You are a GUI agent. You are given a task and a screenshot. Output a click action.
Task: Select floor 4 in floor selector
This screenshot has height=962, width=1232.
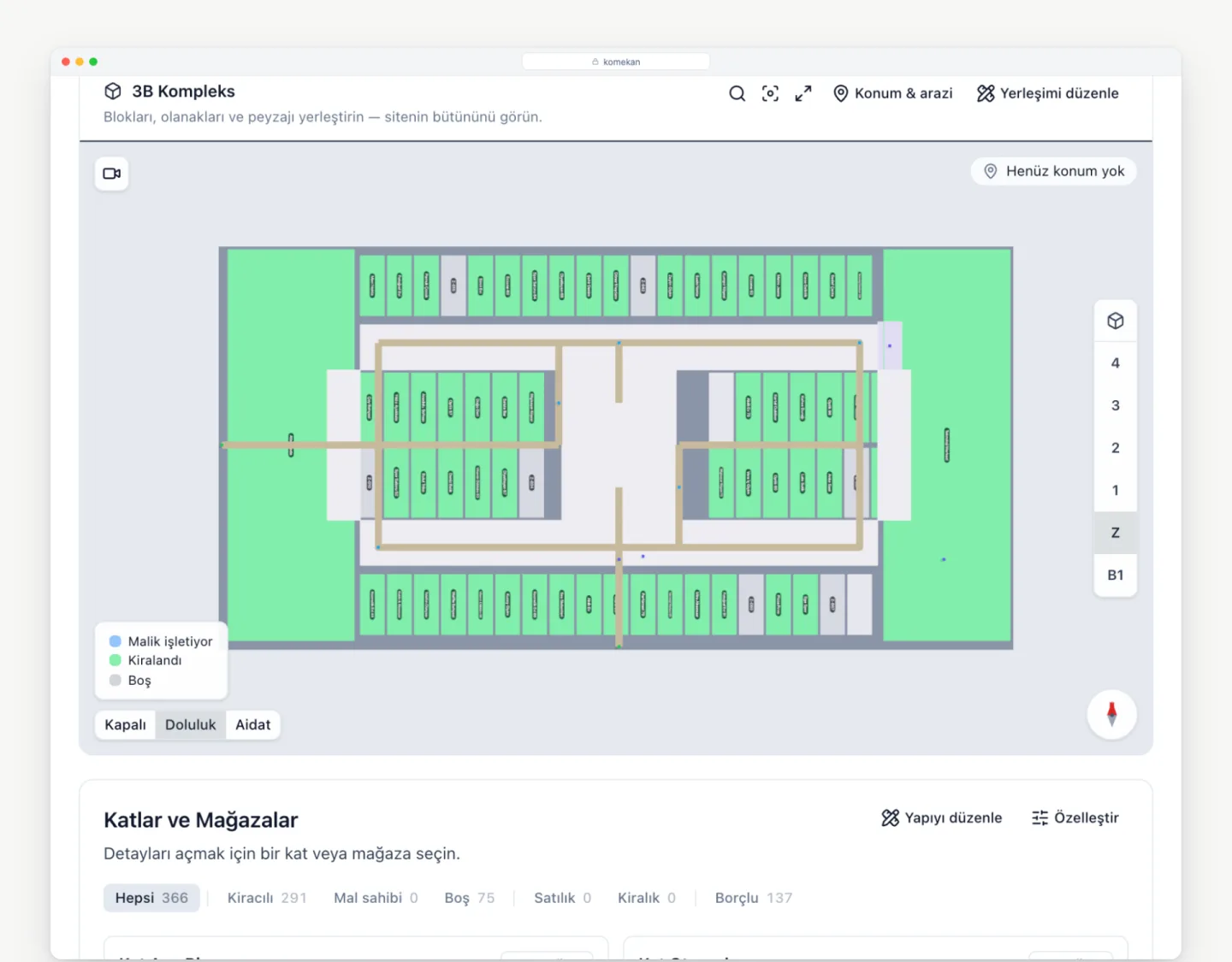tap(1115, 363)
